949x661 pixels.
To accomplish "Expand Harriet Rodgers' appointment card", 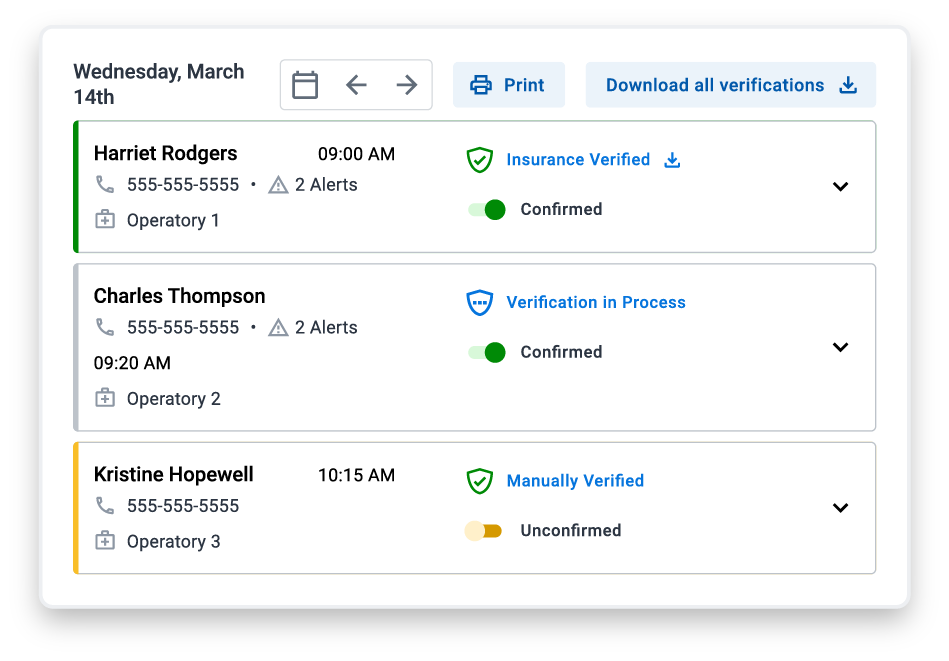I will click(x=840, y=186).
